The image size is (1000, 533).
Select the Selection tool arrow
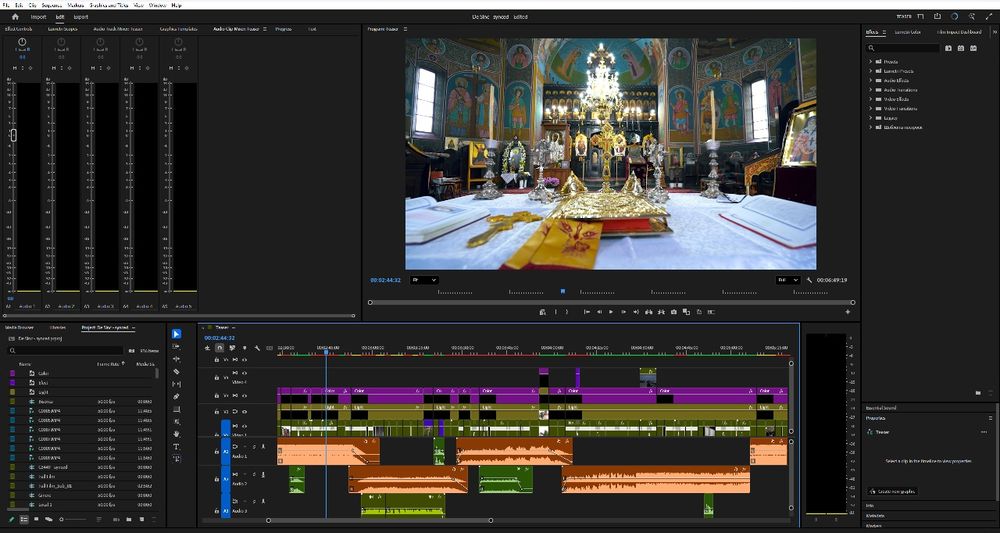click(x=177, y=333)
